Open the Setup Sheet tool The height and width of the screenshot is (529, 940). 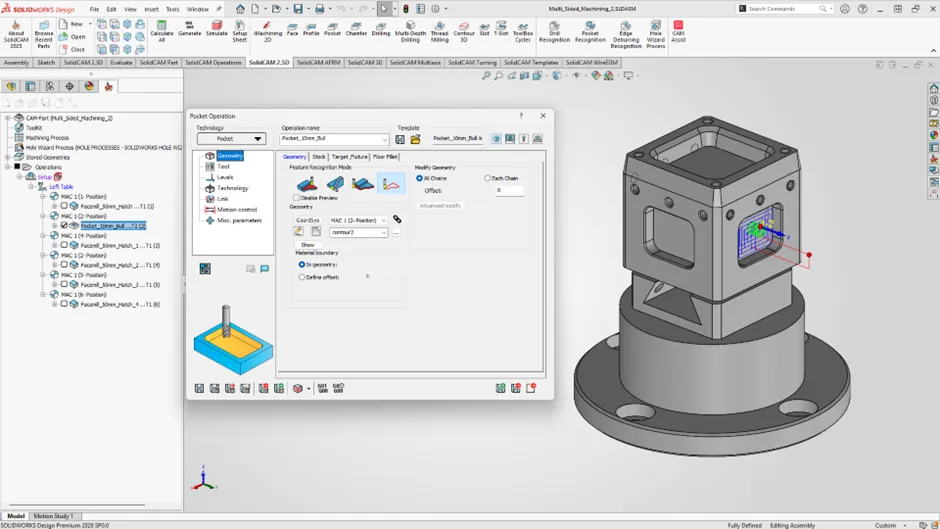240,30
